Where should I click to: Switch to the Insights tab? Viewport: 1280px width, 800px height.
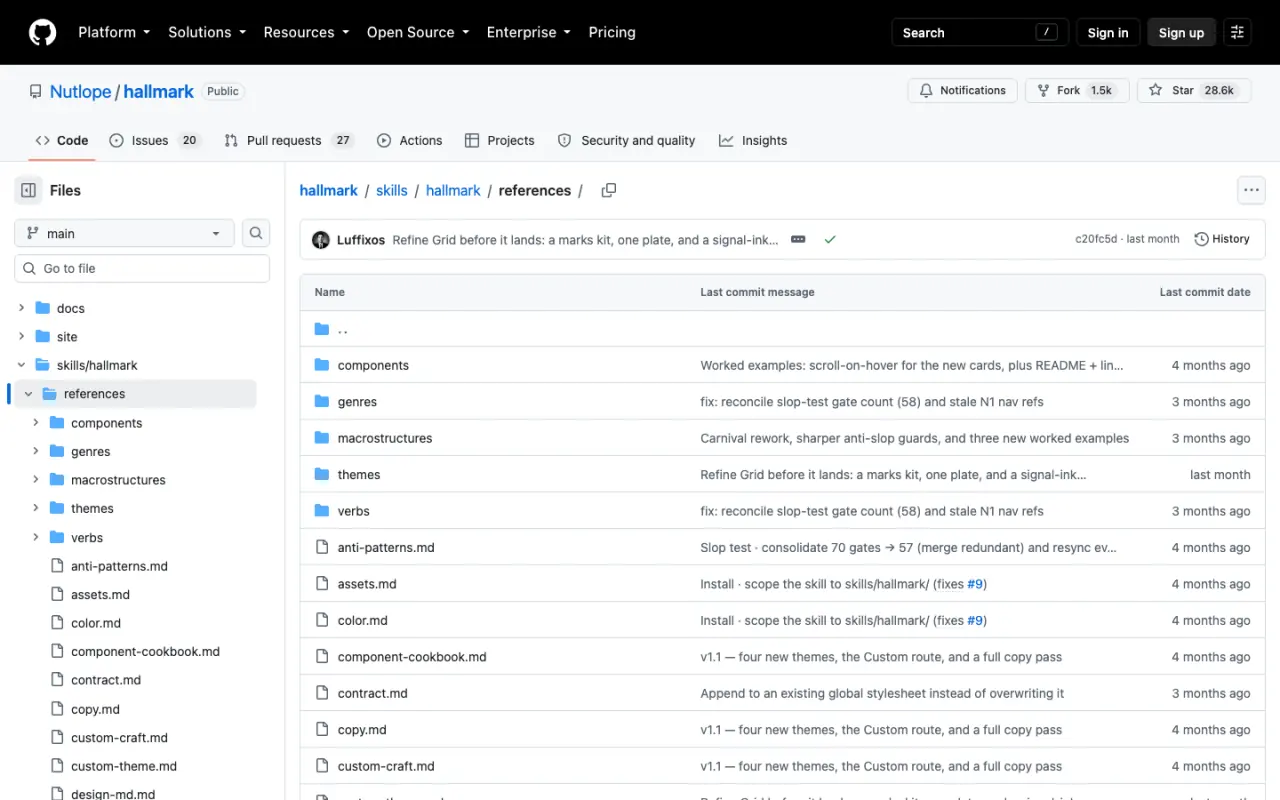click(753, 140)
